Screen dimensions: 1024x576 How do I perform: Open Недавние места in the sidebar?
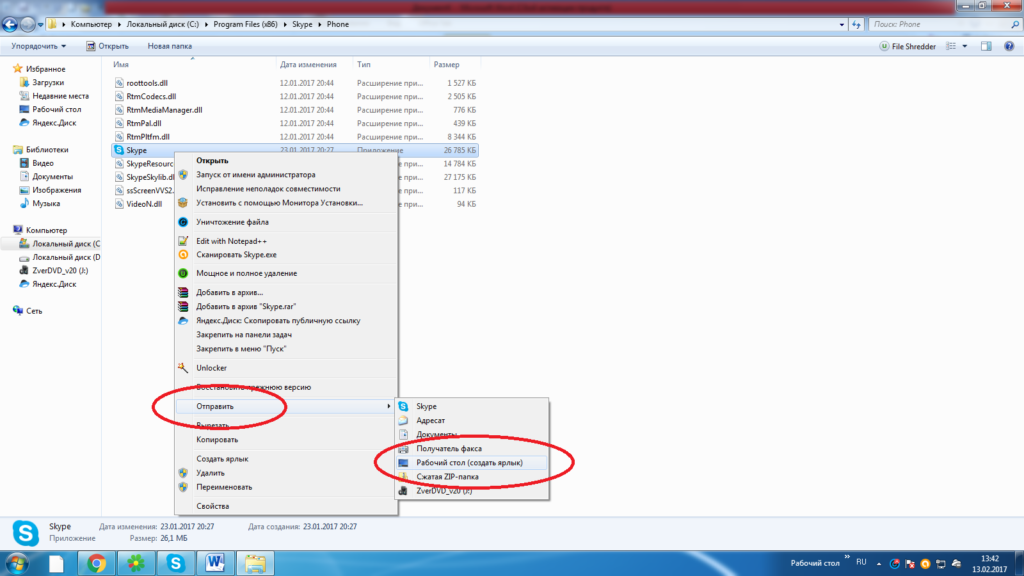pyautogui.click(x=60, y=96)
